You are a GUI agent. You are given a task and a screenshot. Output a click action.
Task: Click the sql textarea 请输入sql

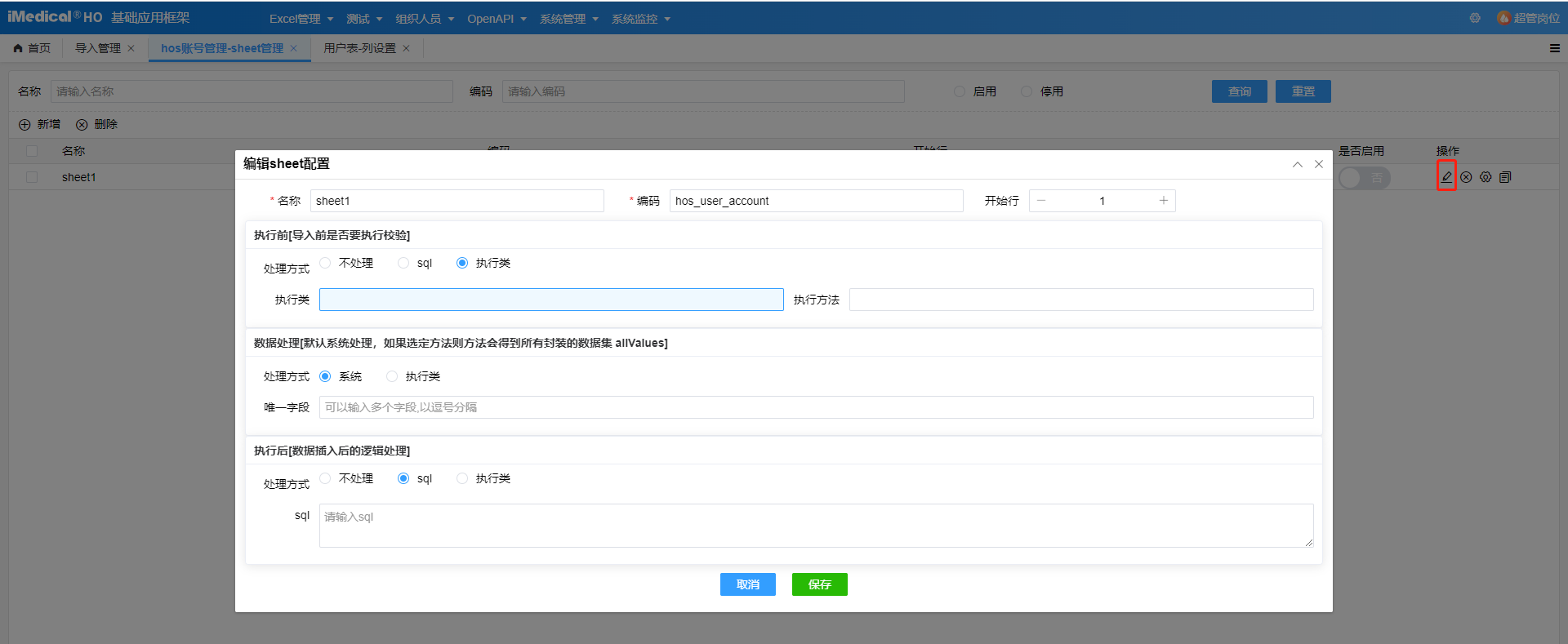pyautogui.click(x=817, y=526)
